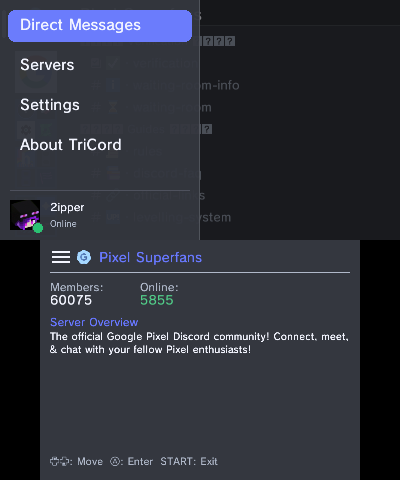The width and height of the screenshot is (400, 480).
Task: Click the online count 5855
Action: tap(157, 300)
